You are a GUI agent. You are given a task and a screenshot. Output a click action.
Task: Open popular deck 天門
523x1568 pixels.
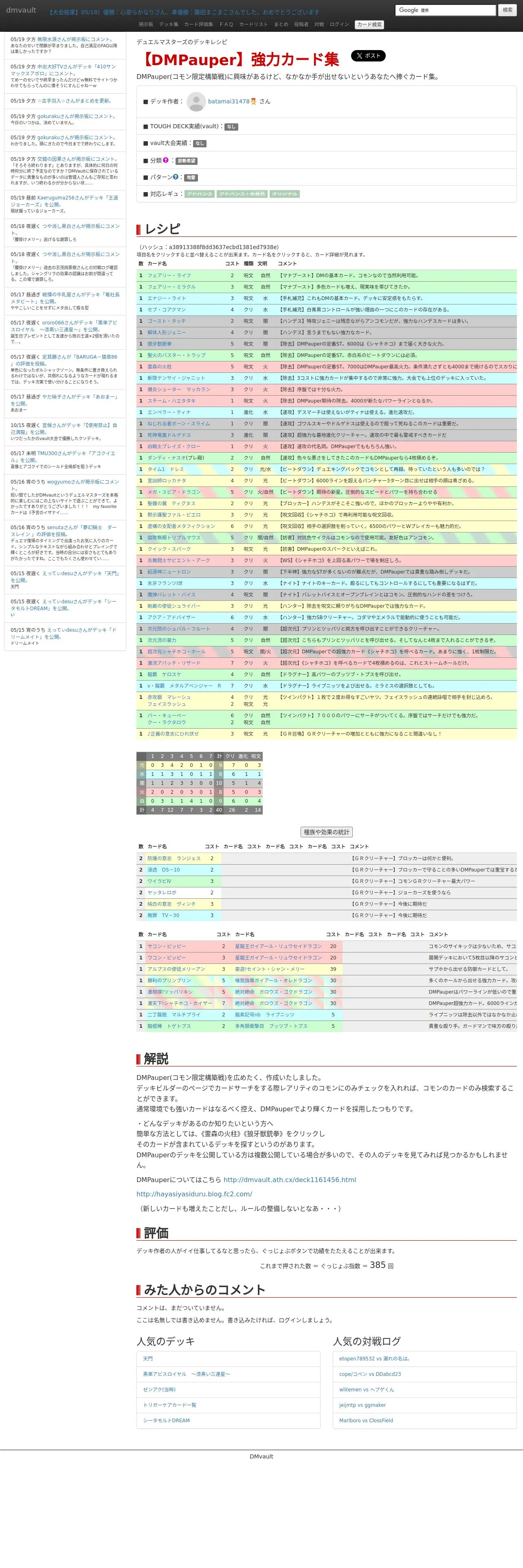(148, 1359)
